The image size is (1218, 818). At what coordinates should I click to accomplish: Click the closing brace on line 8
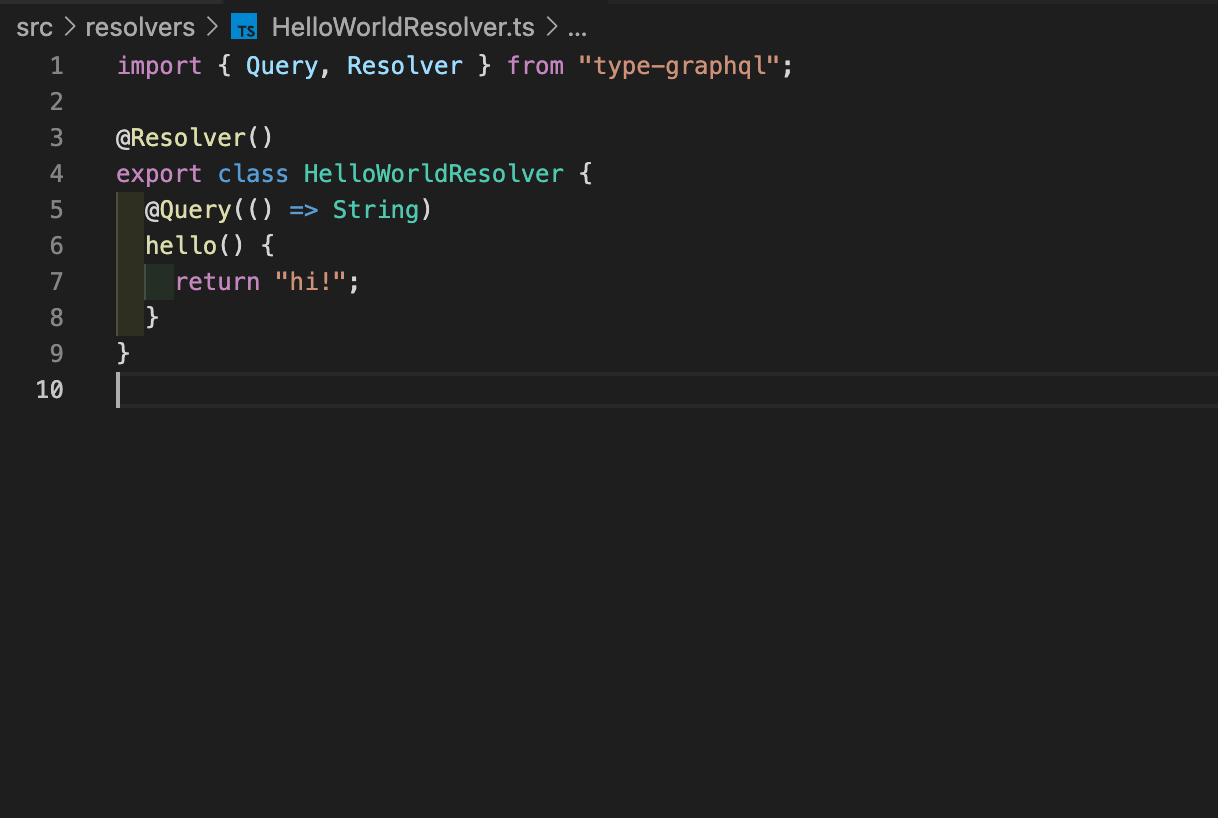152,317
